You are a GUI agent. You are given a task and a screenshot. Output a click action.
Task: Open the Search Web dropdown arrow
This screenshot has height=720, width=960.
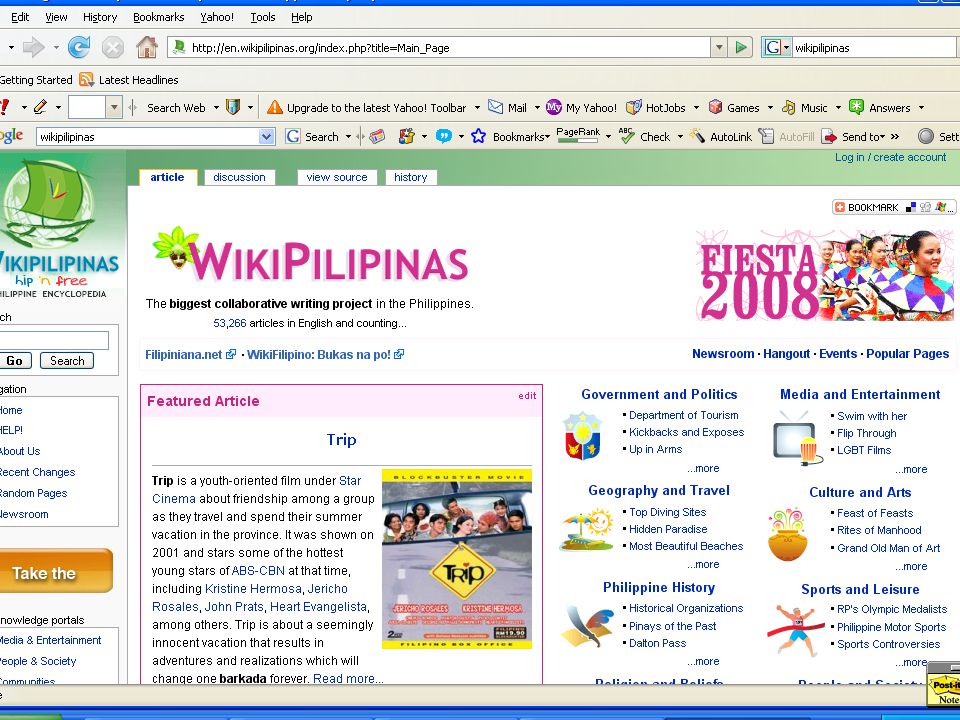click(x=216, y=108)
